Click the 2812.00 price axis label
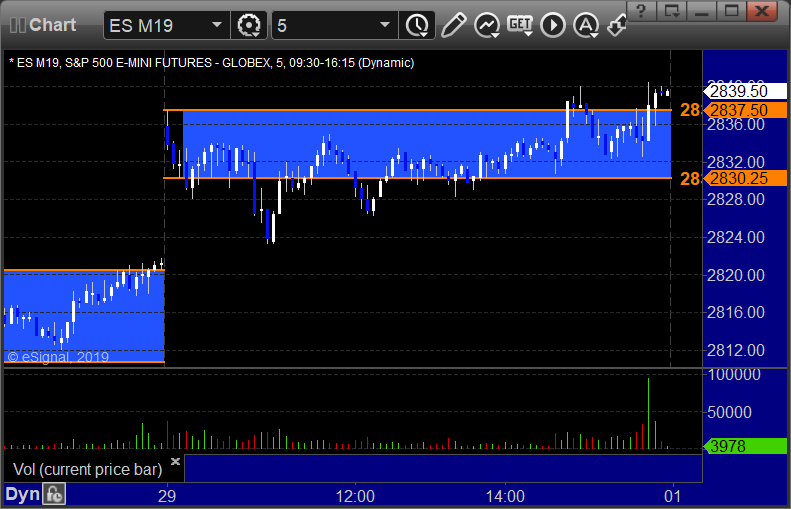This screenshot has height=509, width=791. pyautogui.click(x=736, y=350)
